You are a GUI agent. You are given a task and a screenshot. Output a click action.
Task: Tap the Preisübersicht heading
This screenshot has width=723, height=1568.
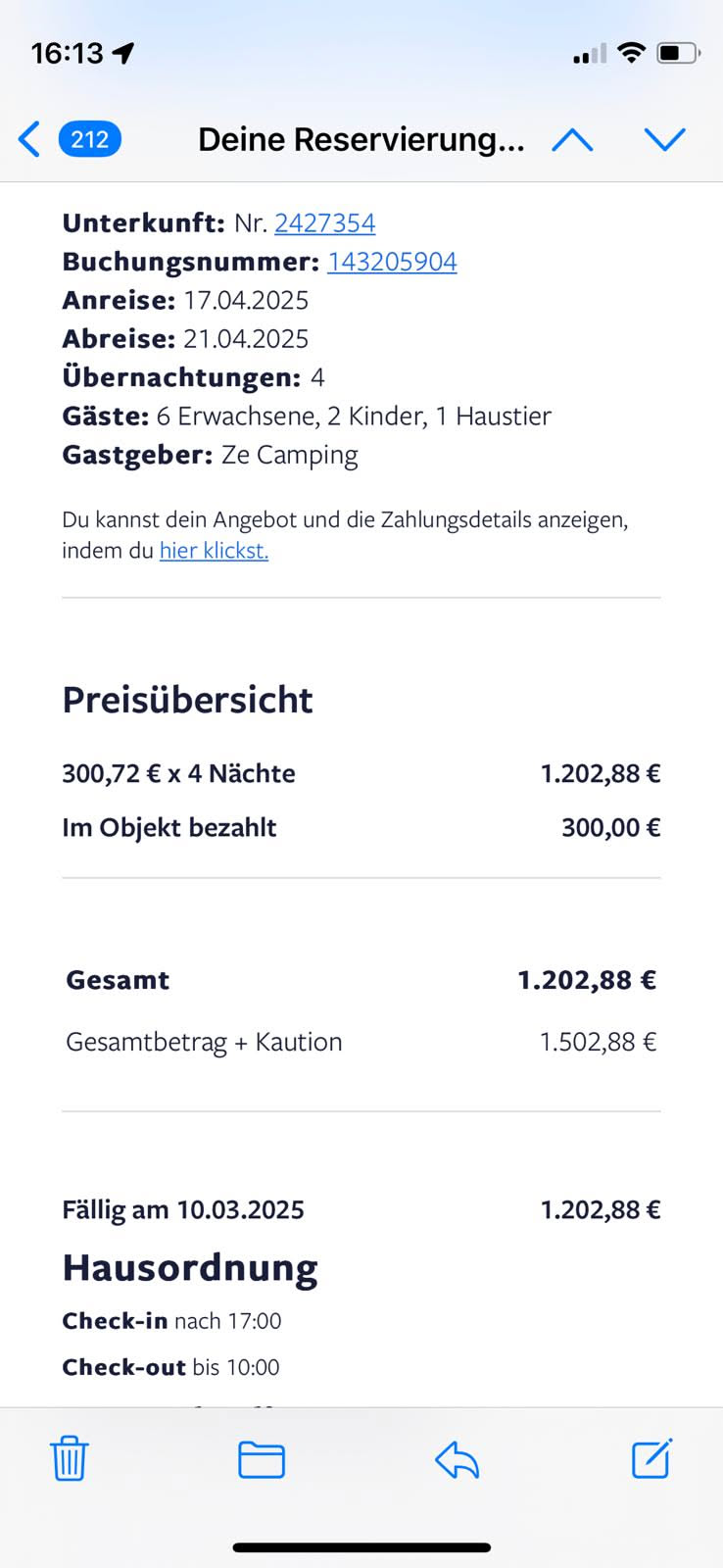(187, 700)
